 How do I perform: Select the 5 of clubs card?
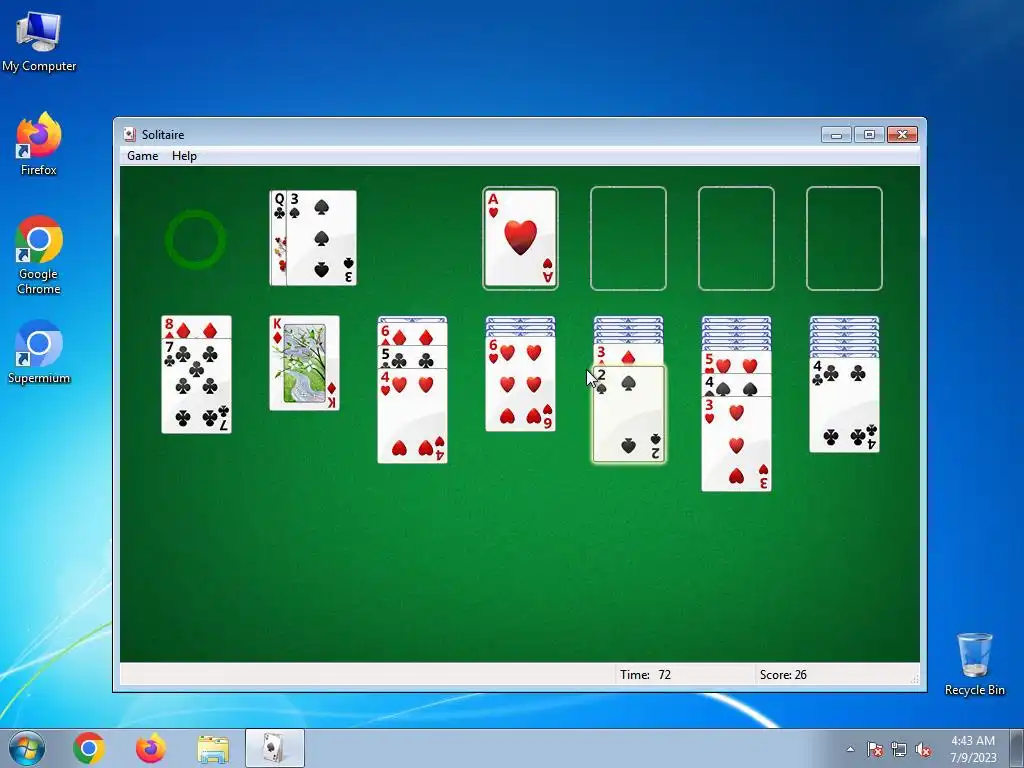coord(412,357)
